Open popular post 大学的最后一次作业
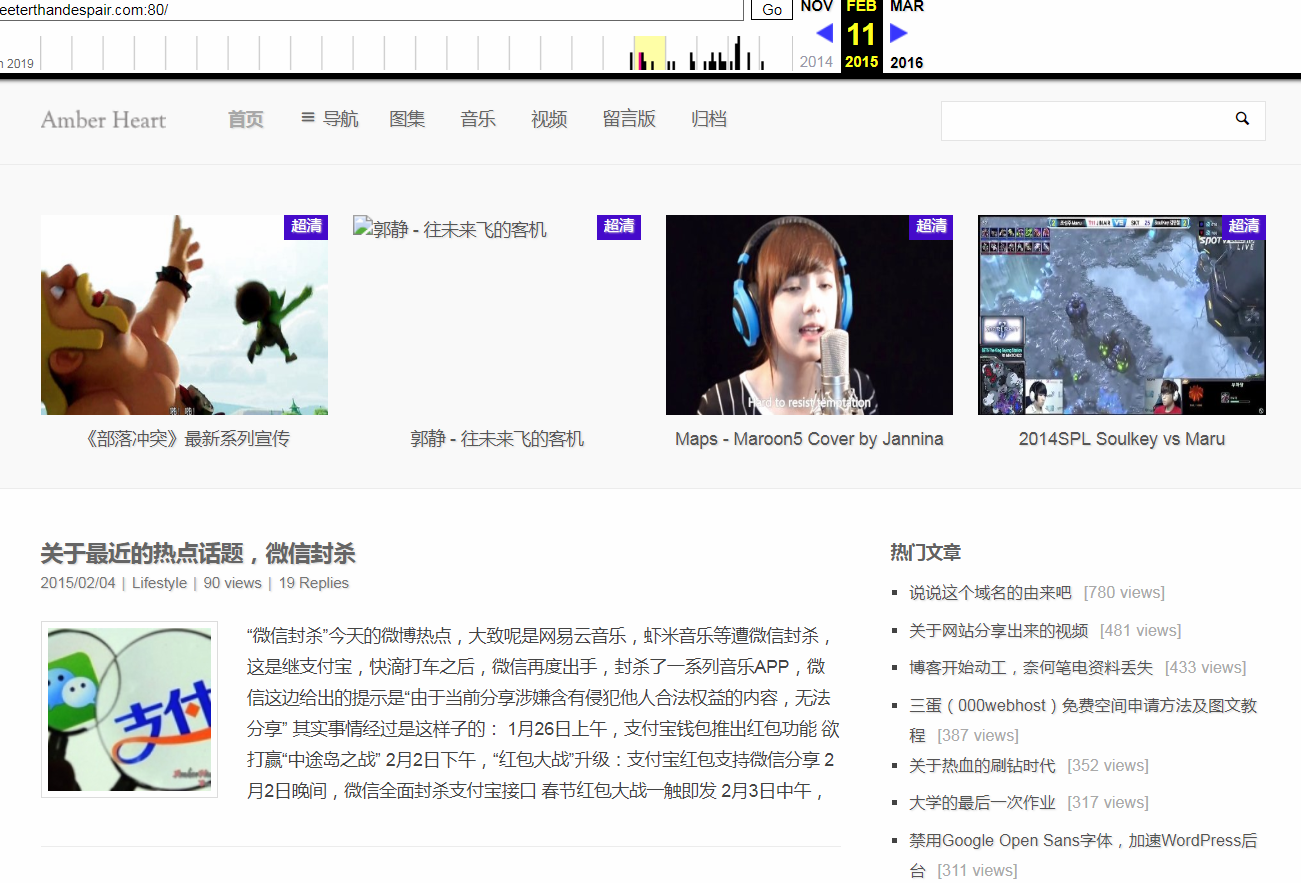1301x883 pixels. [x=982, y=803]
